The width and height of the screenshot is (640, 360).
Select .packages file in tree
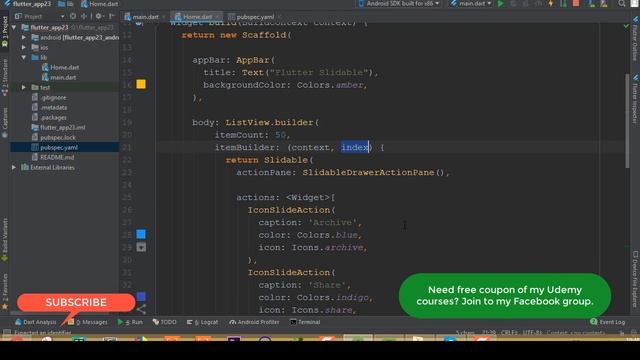coord(49,118)
